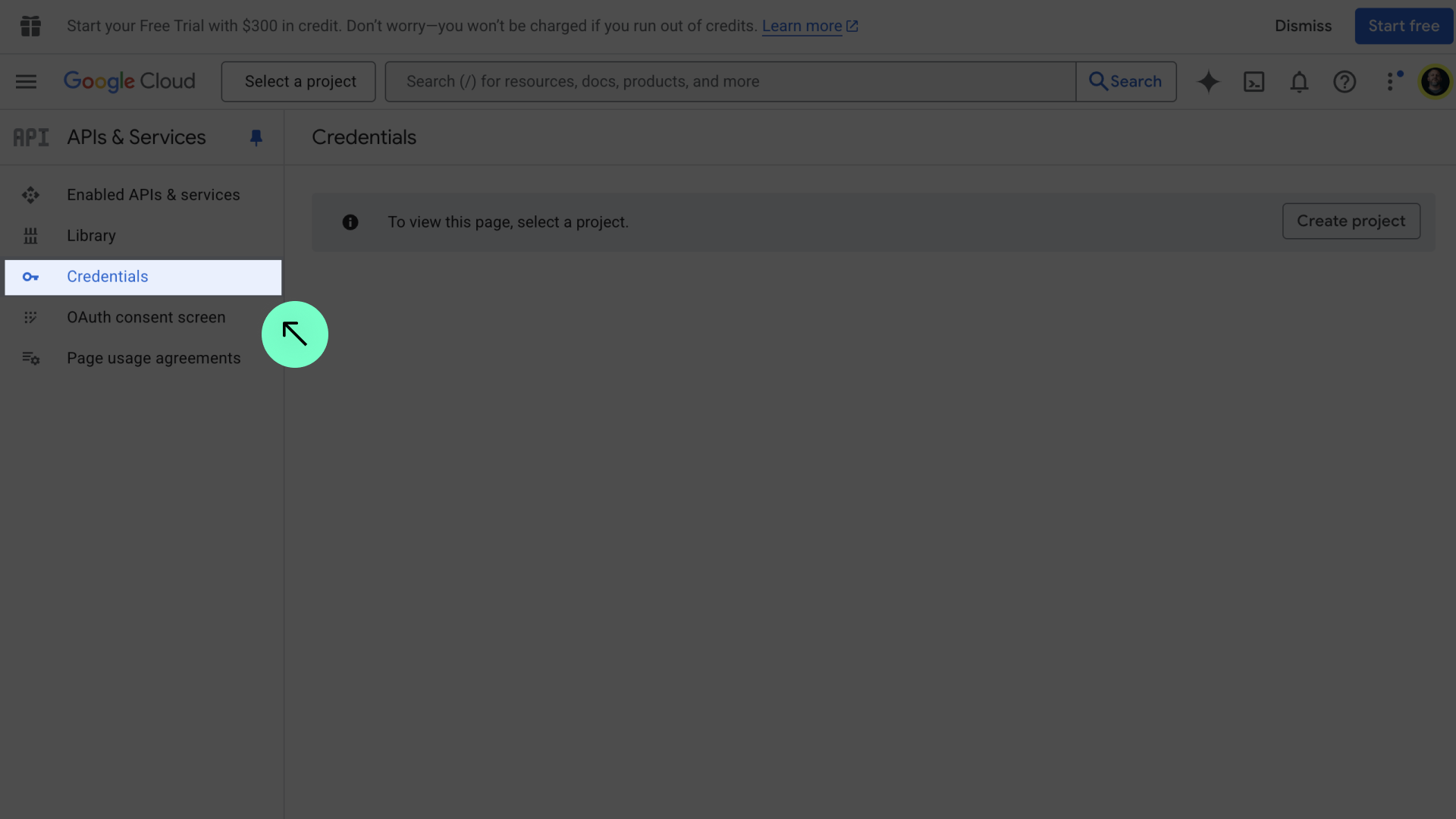Click the Page usage agreements icon

30,358
